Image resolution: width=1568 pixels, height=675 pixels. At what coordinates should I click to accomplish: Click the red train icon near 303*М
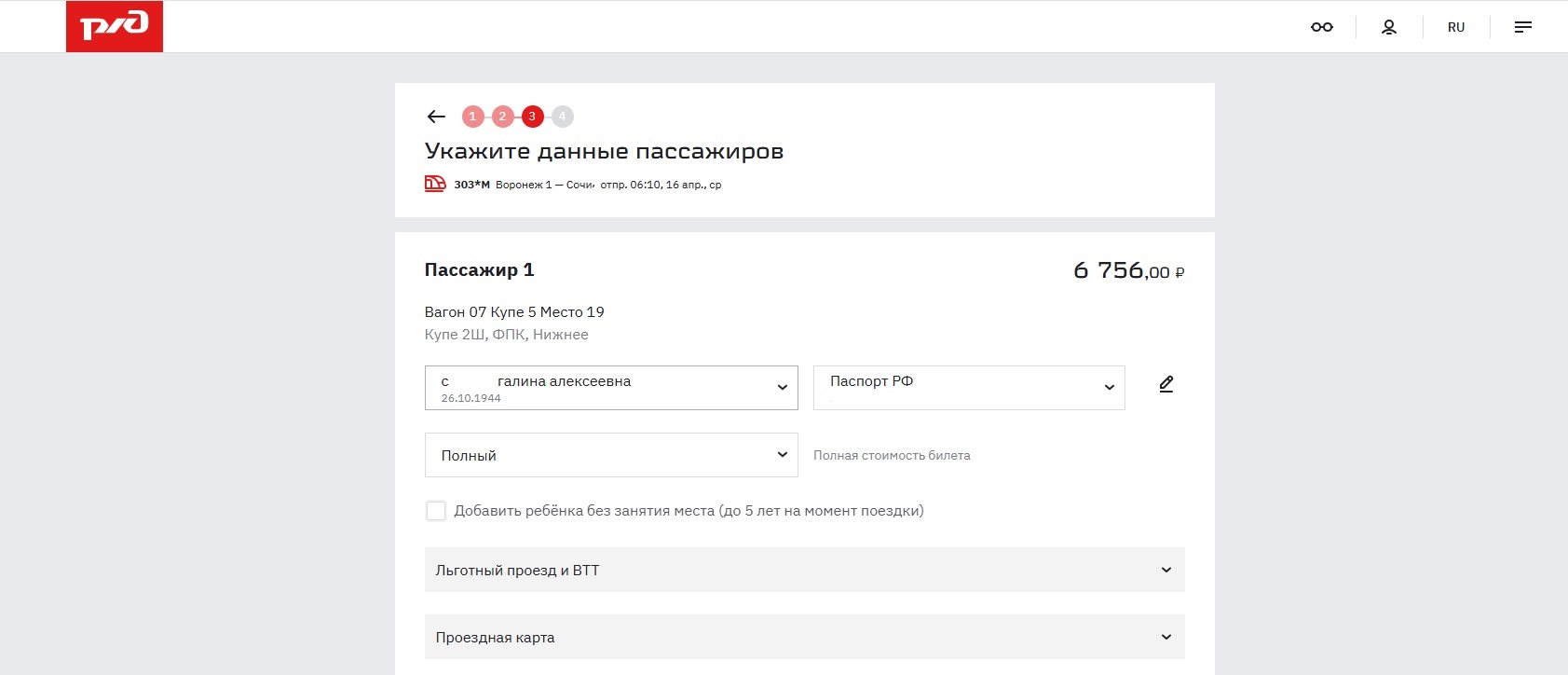435,184
